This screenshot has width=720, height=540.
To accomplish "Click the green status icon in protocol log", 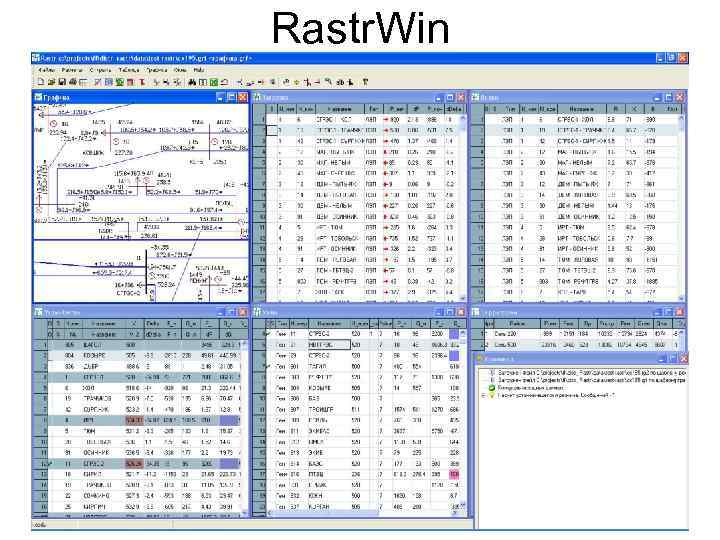I will tap(492, 388).
